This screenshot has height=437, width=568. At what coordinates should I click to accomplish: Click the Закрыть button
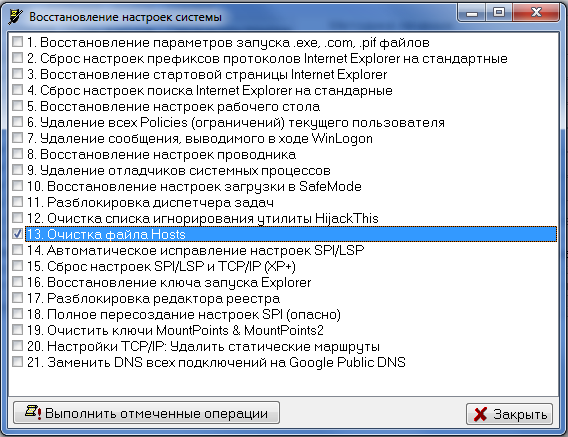509,414
